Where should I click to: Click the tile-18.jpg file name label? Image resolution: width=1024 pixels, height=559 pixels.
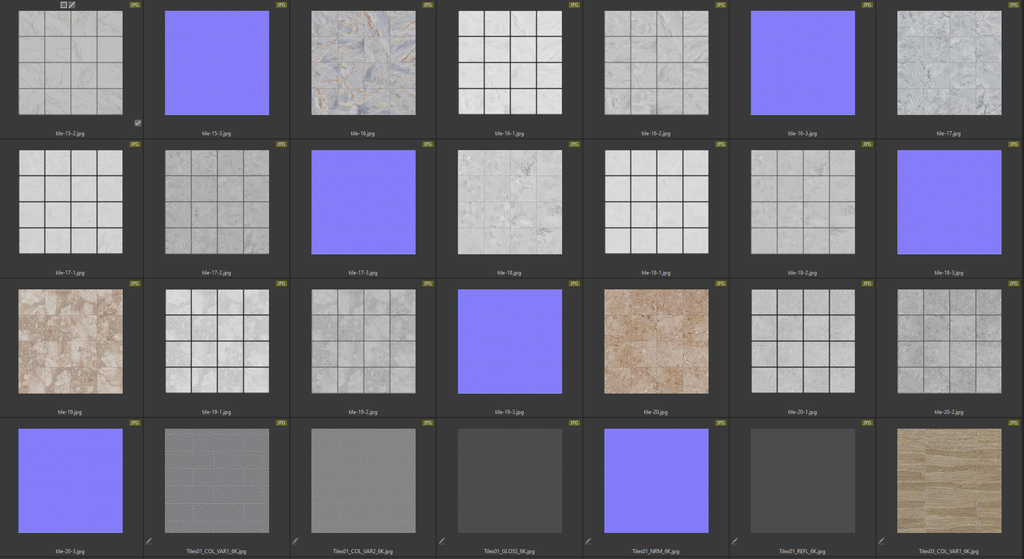point(510,272)
